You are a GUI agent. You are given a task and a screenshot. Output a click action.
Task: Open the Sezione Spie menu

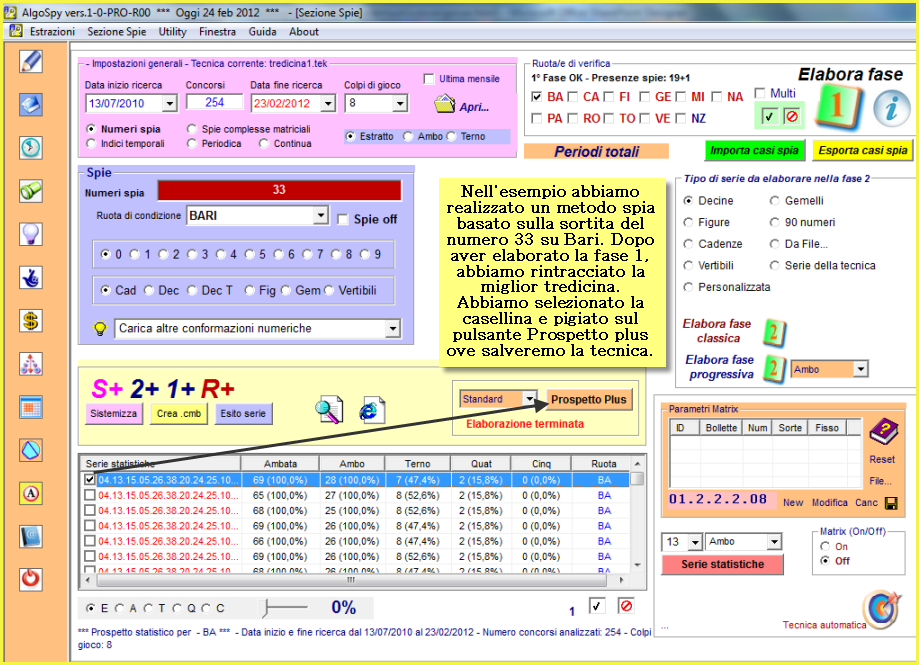117,32
